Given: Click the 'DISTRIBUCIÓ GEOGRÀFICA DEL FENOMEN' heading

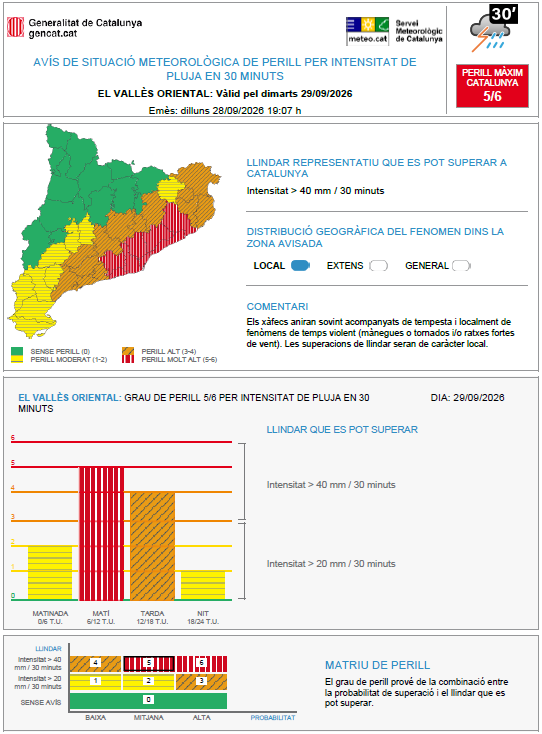Looking at the screenshot, I should (375, 237).
